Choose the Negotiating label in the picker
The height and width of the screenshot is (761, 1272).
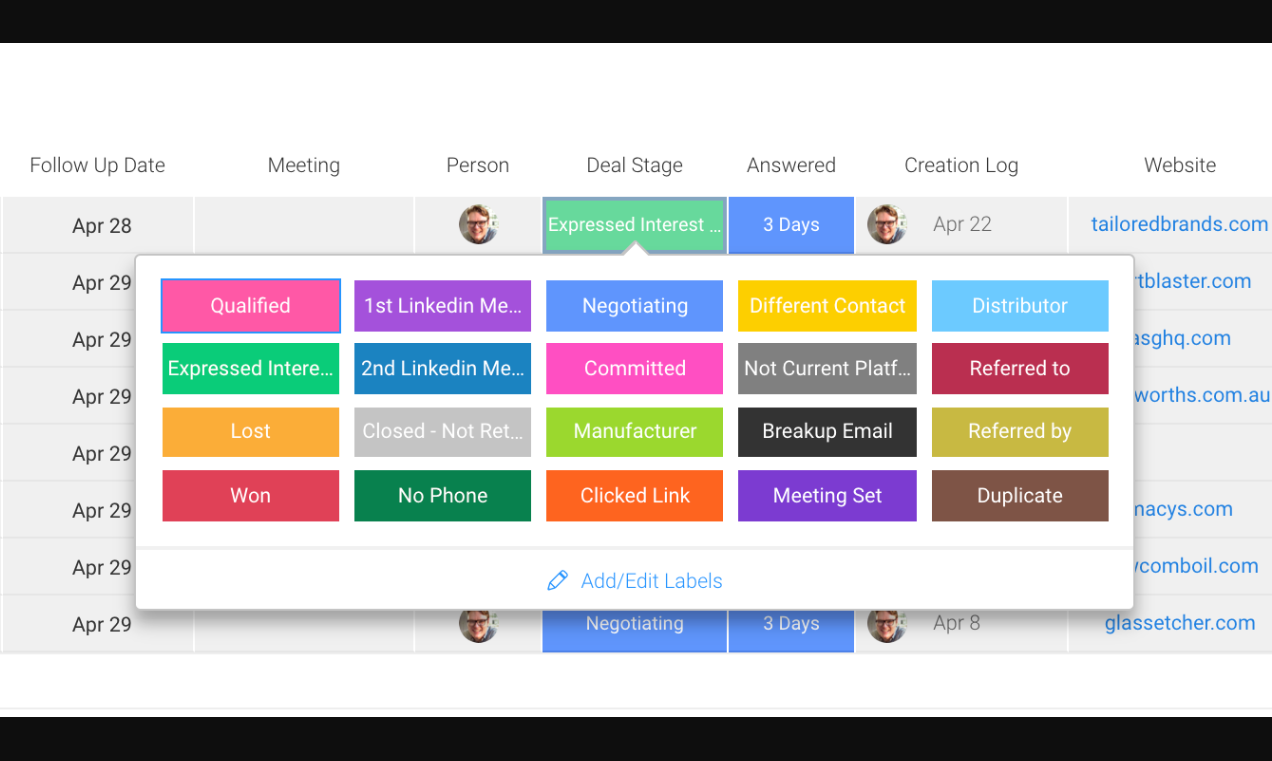(635, 306)
